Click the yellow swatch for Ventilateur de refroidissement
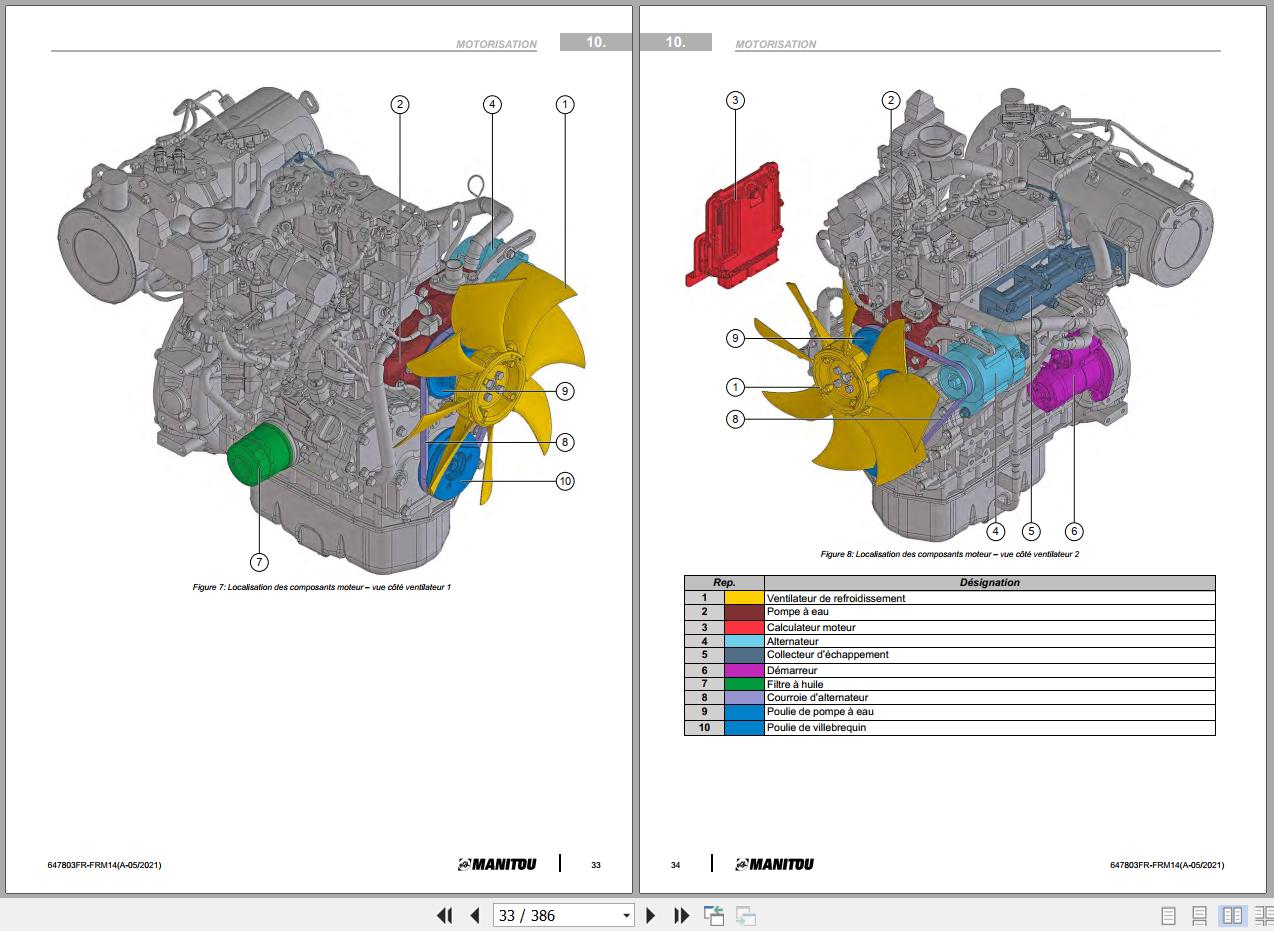The width and height of the screenshot is (1274, 931). point(744,598)
